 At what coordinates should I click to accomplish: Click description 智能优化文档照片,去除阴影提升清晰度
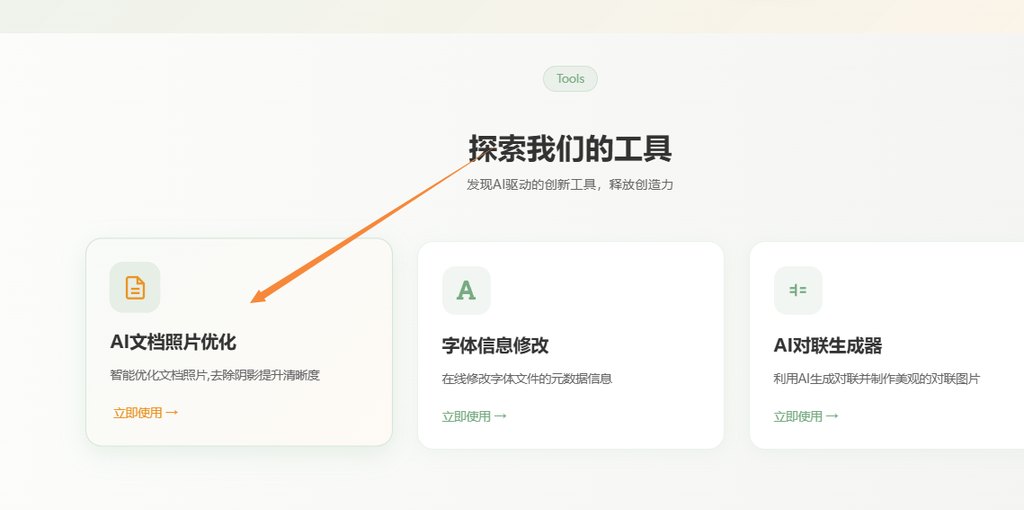215,375
